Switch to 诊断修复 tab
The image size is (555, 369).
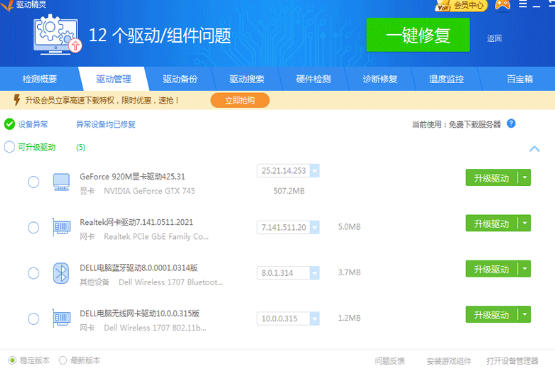click(380, 79)
